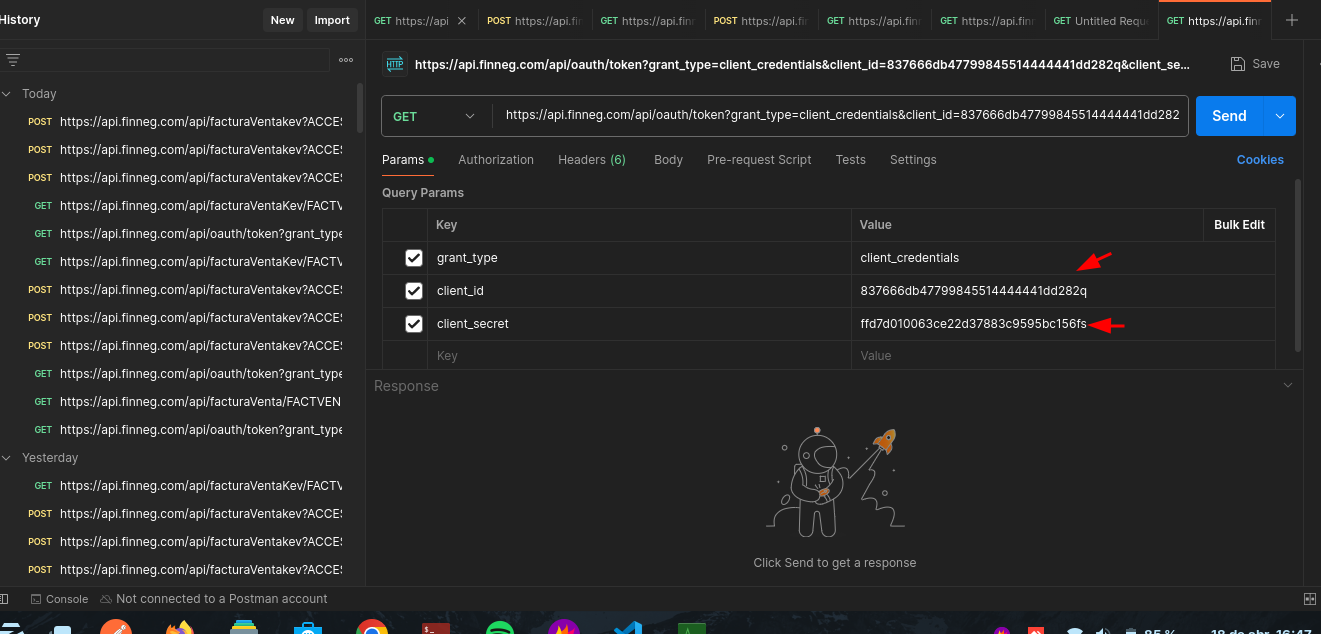This screenshot has width=1321, height=634.
Task: Click the history filter icon
Action: (13, 60)
